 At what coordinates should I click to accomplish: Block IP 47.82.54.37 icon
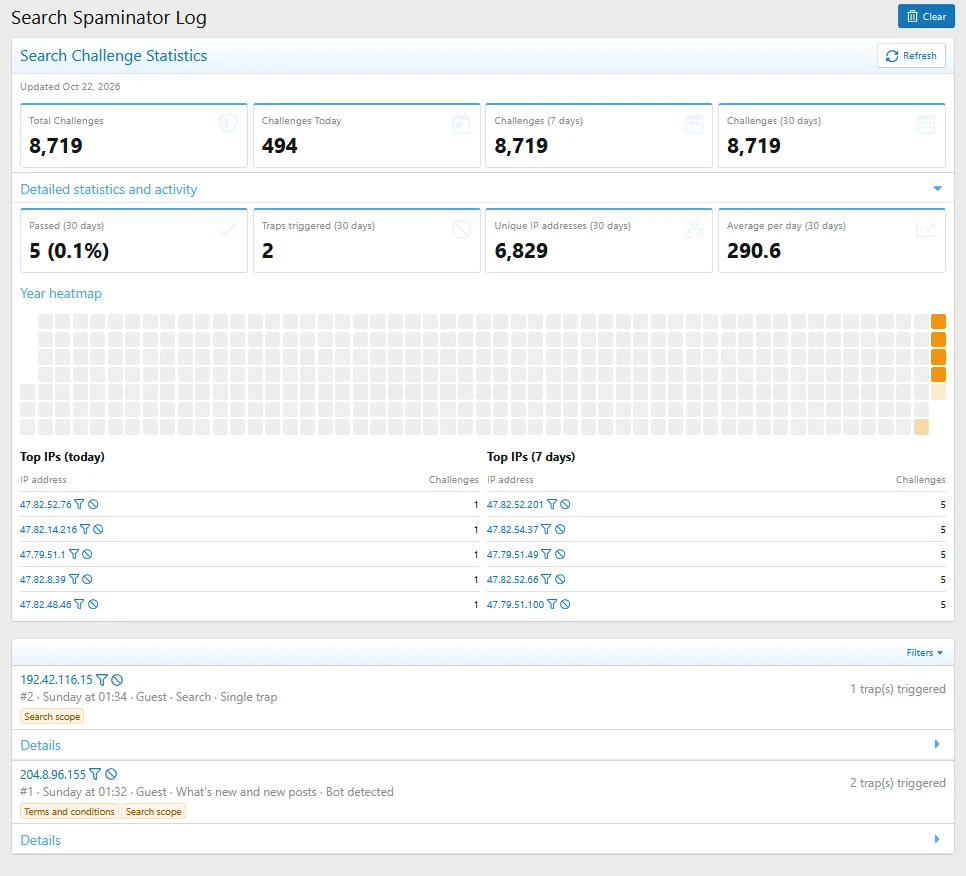560,529
